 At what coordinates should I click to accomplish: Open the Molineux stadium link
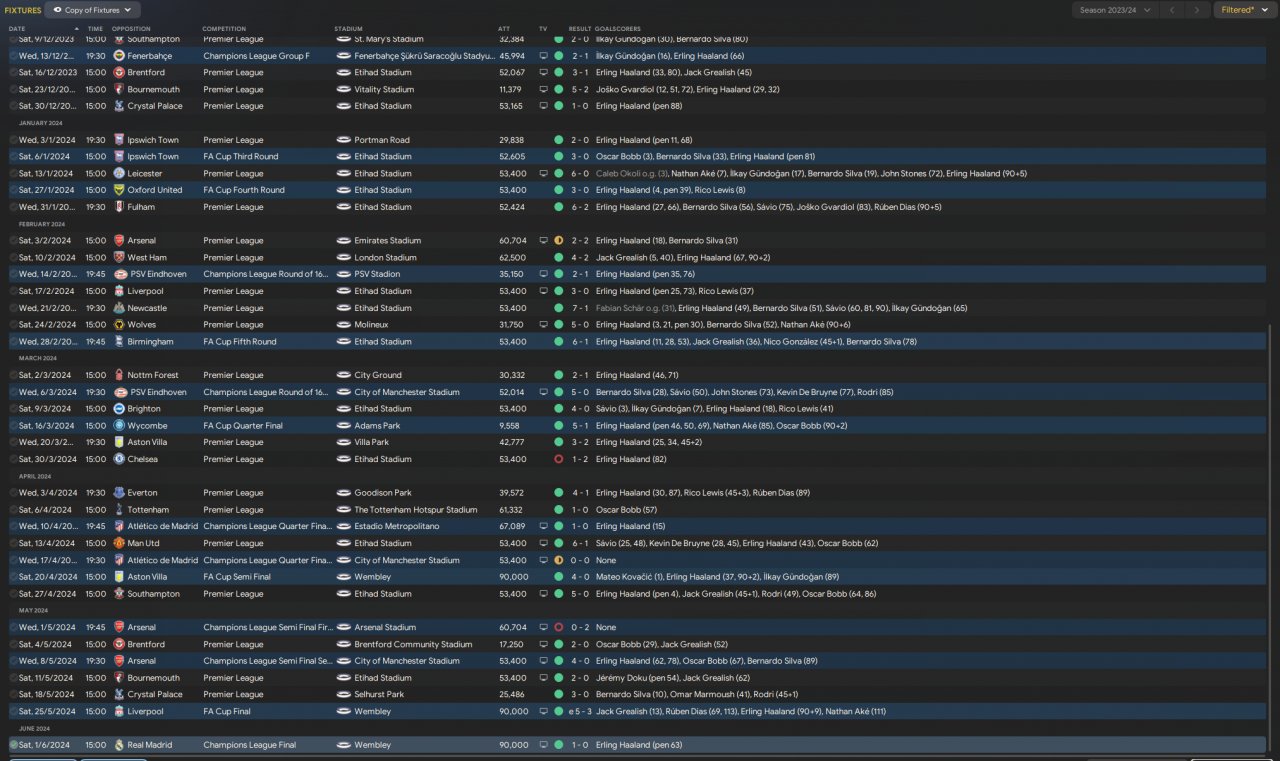pos(372,325)
